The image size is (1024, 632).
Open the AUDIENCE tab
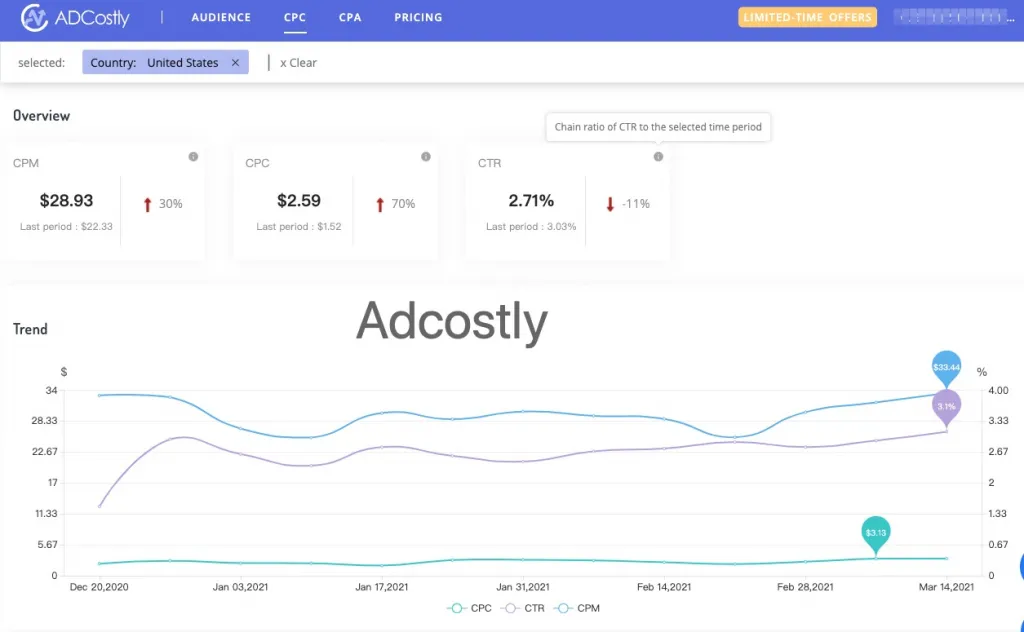point(221,17)
